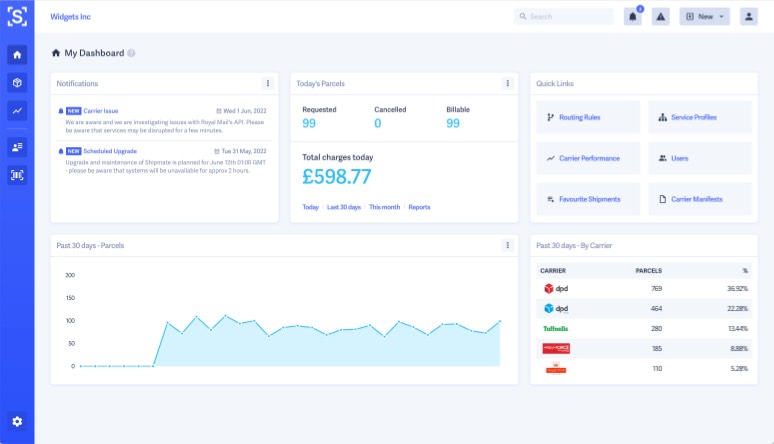Click the Shipmate logo in the sidebar
Viewport: 774px width, 444px height.
coord(17,17)
